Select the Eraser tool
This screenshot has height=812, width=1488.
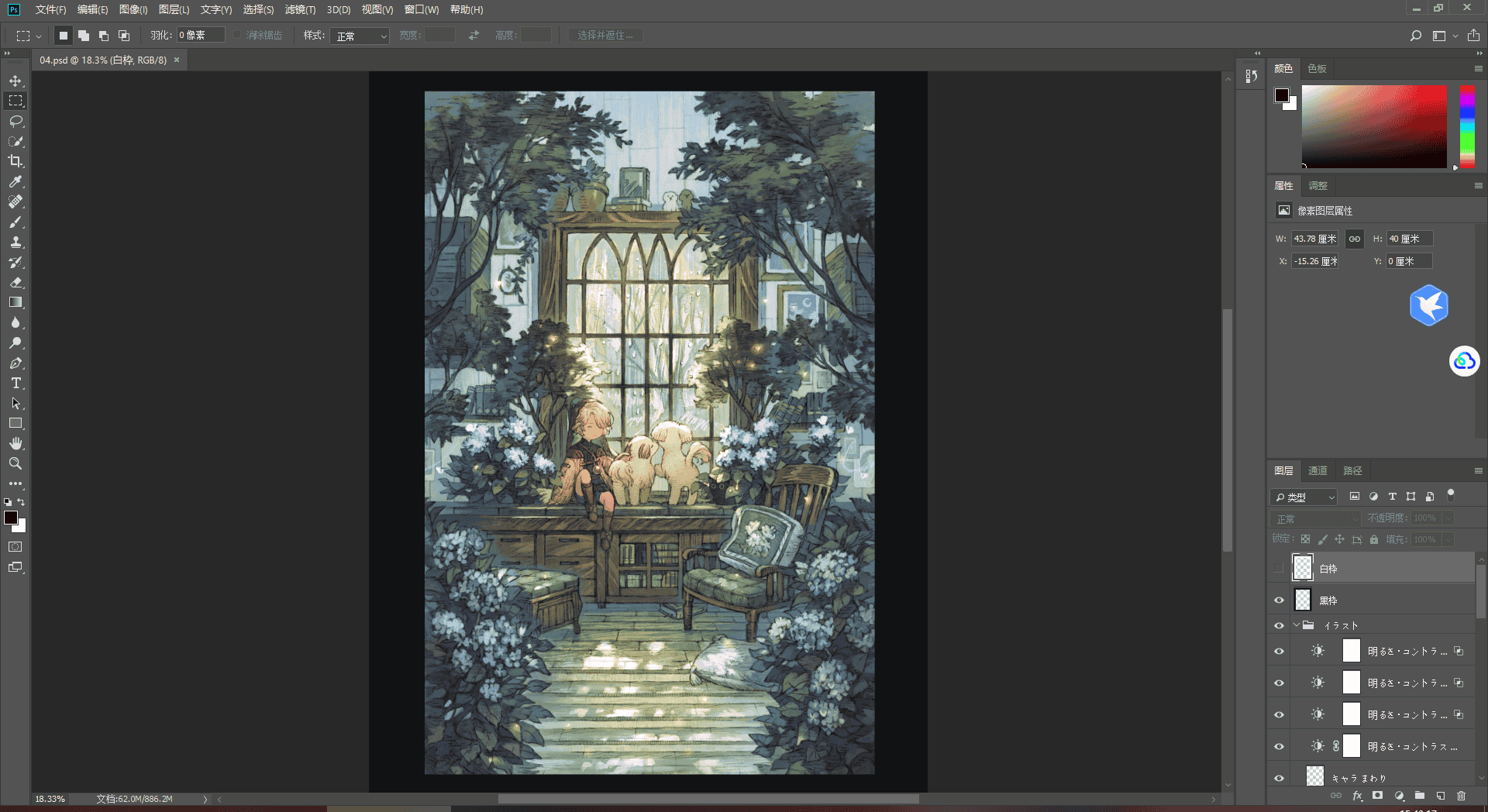(x=15, y=282)
